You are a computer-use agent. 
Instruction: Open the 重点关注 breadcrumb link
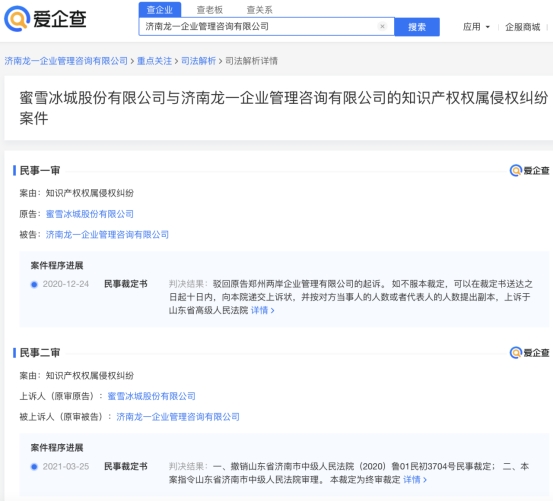point(154,61)
